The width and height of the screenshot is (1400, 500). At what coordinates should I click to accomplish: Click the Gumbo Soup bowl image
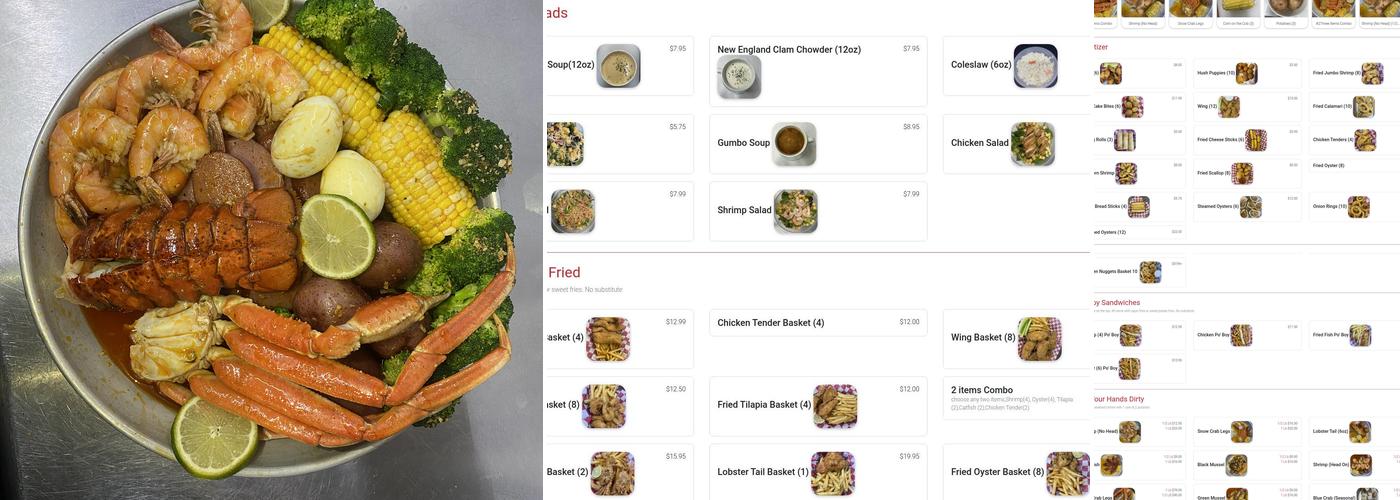[794, 144]
